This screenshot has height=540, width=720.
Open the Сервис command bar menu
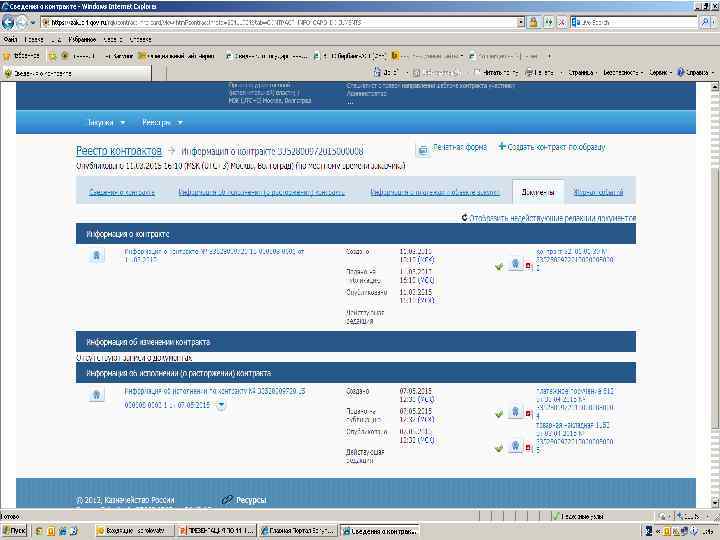coord(660,73)
